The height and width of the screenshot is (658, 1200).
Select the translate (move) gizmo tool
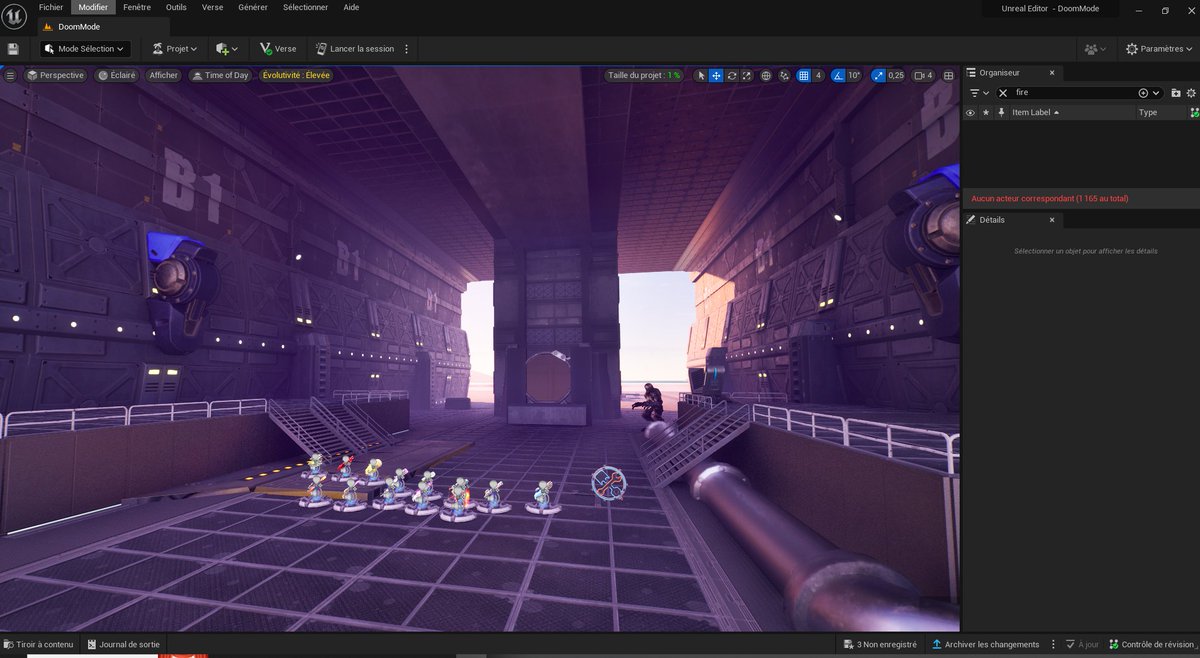click(716, 75)
